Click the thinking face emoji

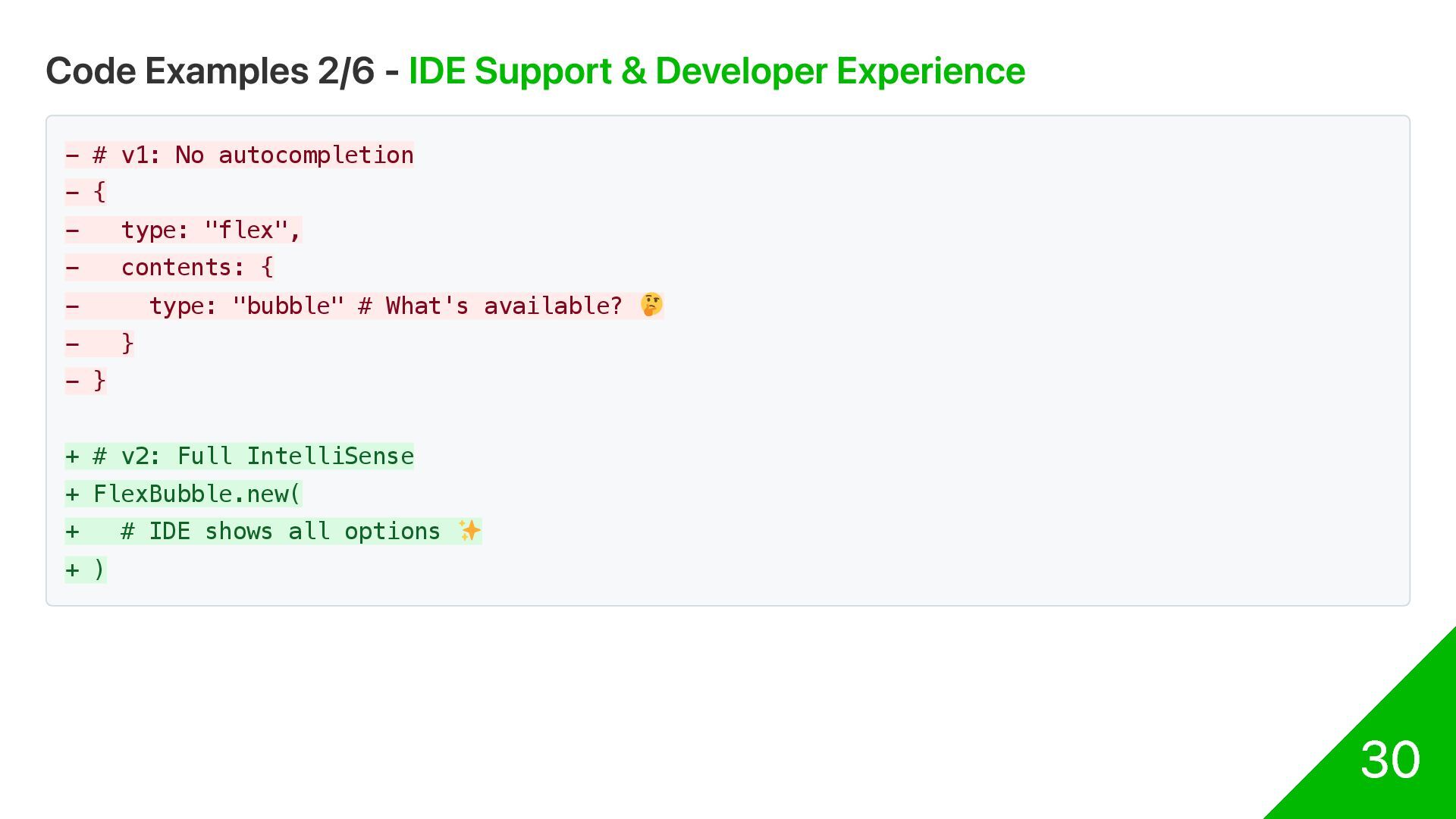(651, 305)
